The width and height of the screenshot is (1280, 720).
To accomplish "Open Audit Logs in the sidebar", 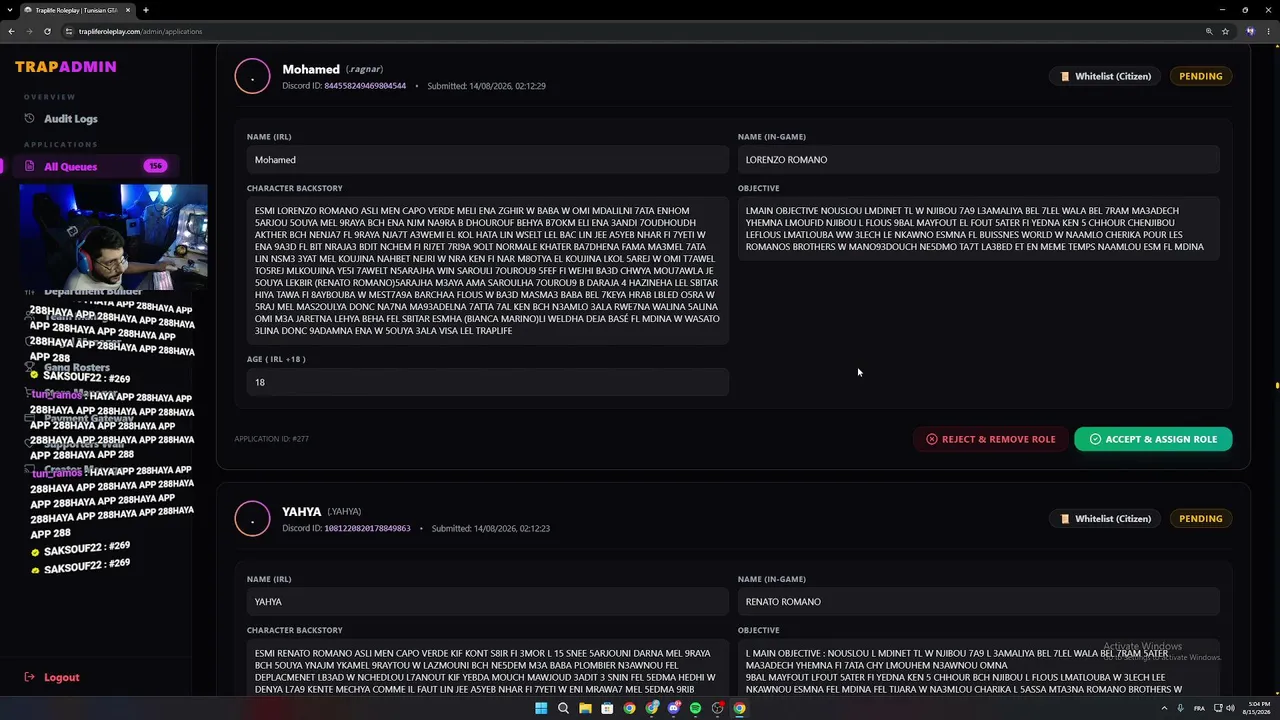I will click(70, 119).
